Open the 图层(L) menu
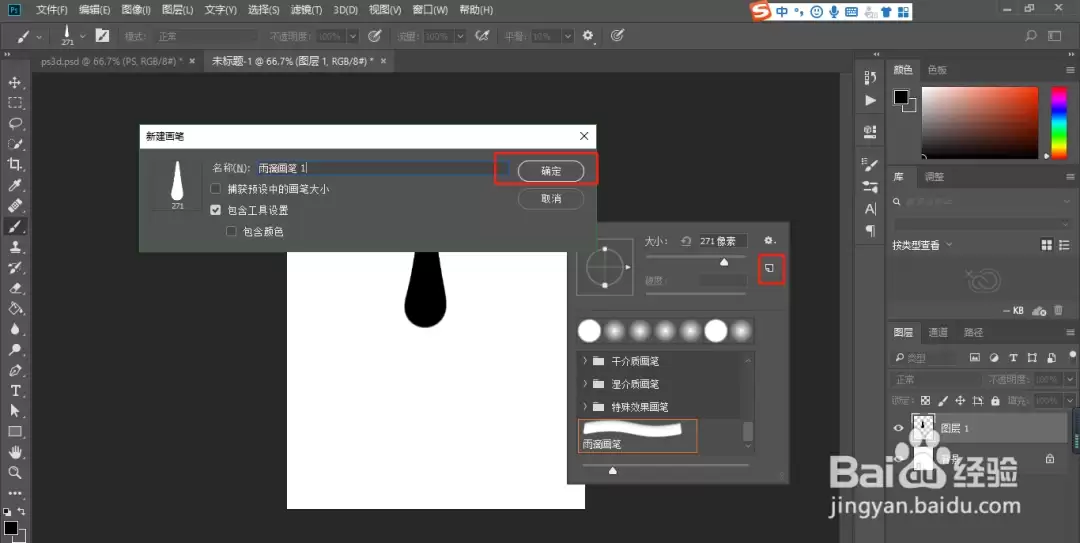This screenshot has height=543, width=1080. pyautogui.click(x=177, y=10)
